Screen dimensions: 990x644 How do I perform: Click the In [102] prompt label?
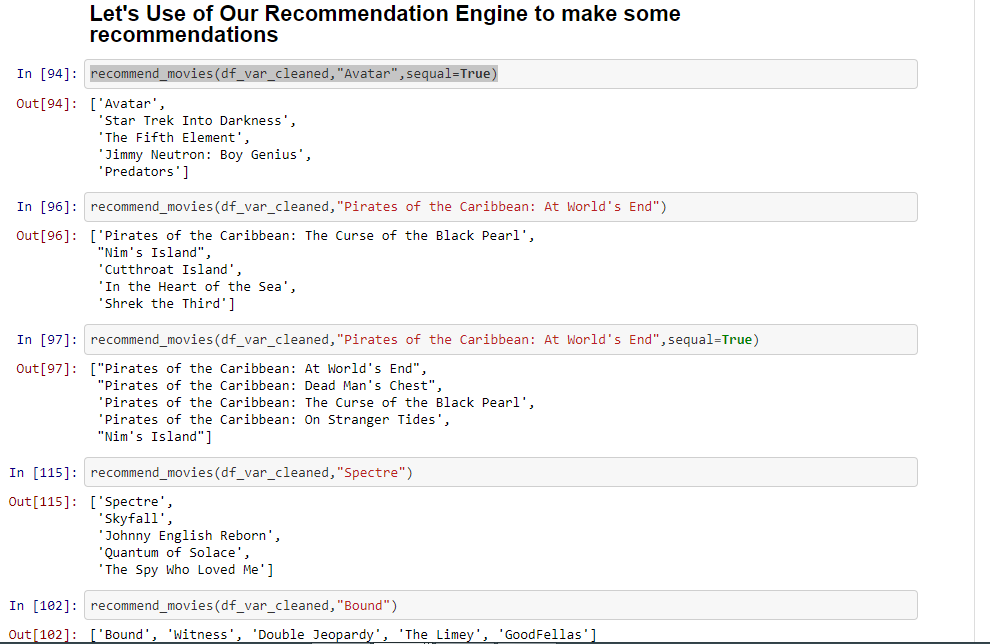43,605
